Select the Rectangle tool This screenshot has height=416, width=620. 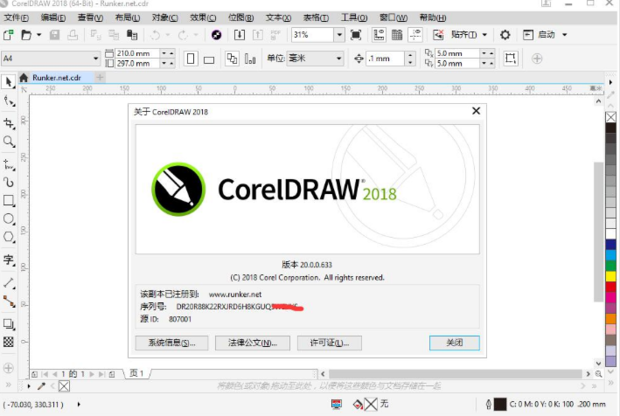click(x=8, y=201)
